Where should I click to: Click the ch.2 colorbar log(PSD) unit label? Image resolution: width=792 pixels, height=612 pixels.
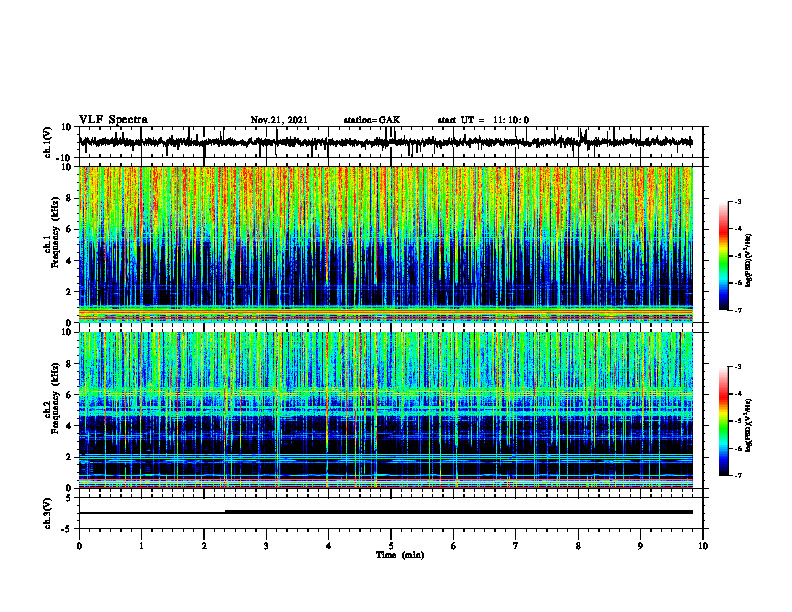[x=749, y=425]
